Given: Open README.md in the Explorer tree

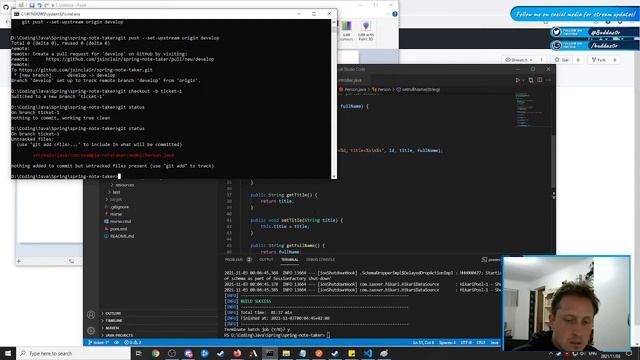Looking at the screenshot, I should click(x=121, y=236).
